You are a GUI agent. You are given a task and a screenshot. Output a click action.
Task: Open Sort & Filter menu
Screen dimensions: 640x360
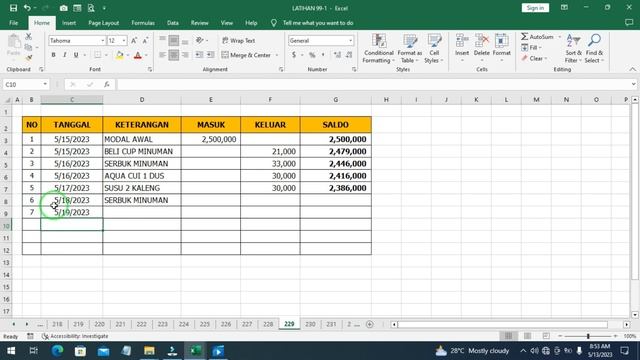(x=573, y=49)
